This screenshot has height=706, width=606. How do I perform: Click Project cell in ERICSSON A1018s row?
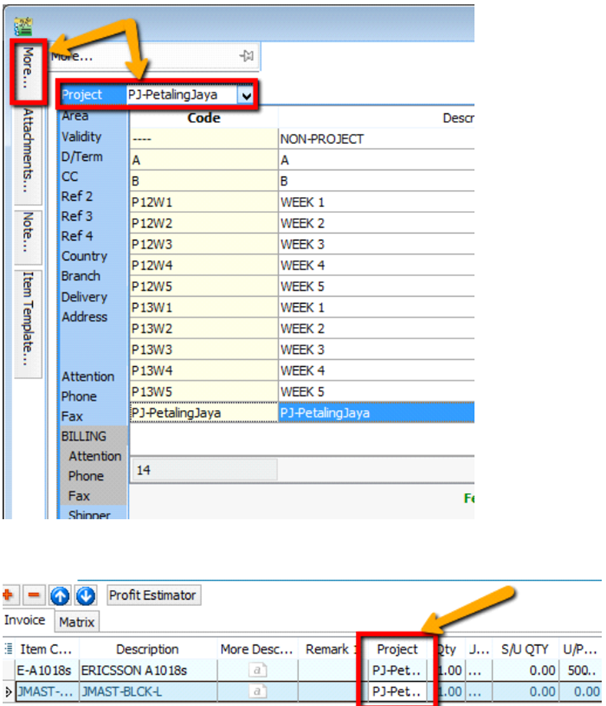pos(397,669)
